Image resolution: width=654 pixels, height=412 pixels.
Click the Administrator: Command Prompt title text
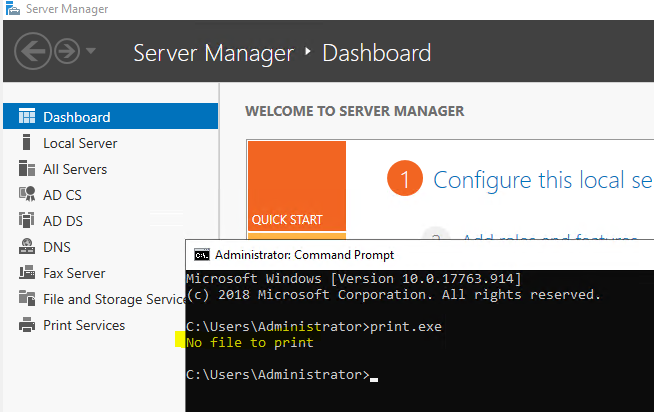point(304,255)
